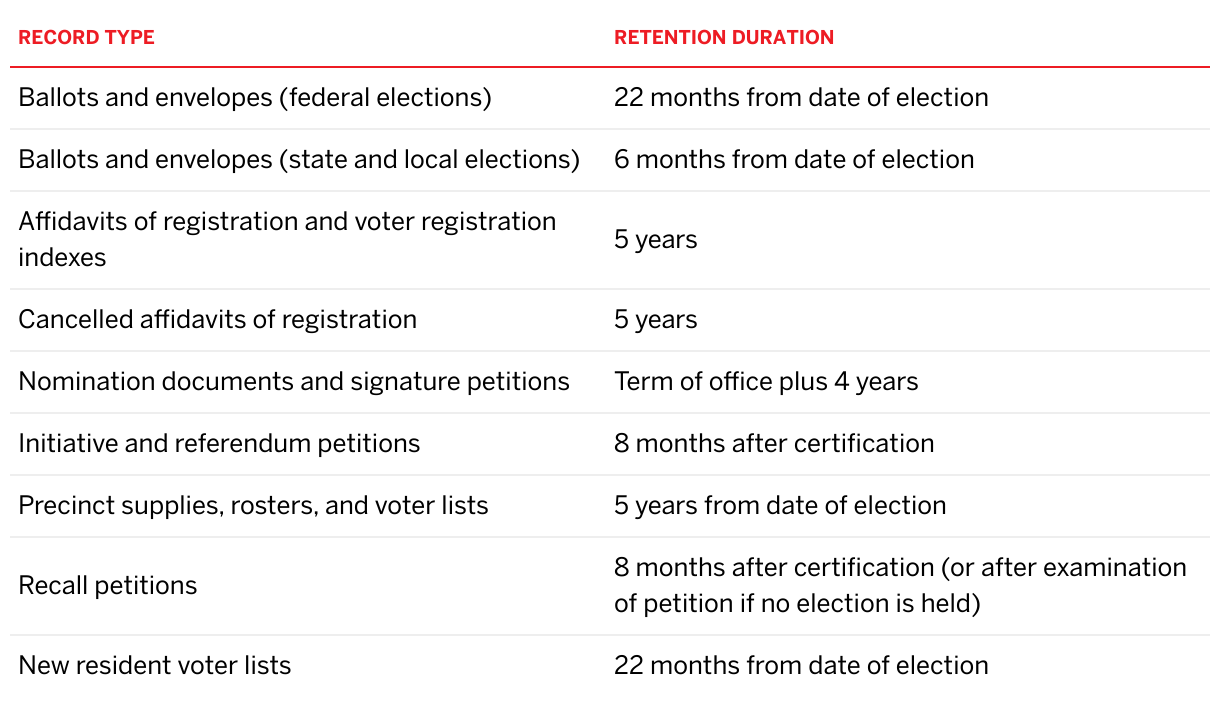Image resolution: width=1220 pixels, height=706 pixels.
Task: Select 'Nomination documents and signature petitions' cell
Action: 294,382
